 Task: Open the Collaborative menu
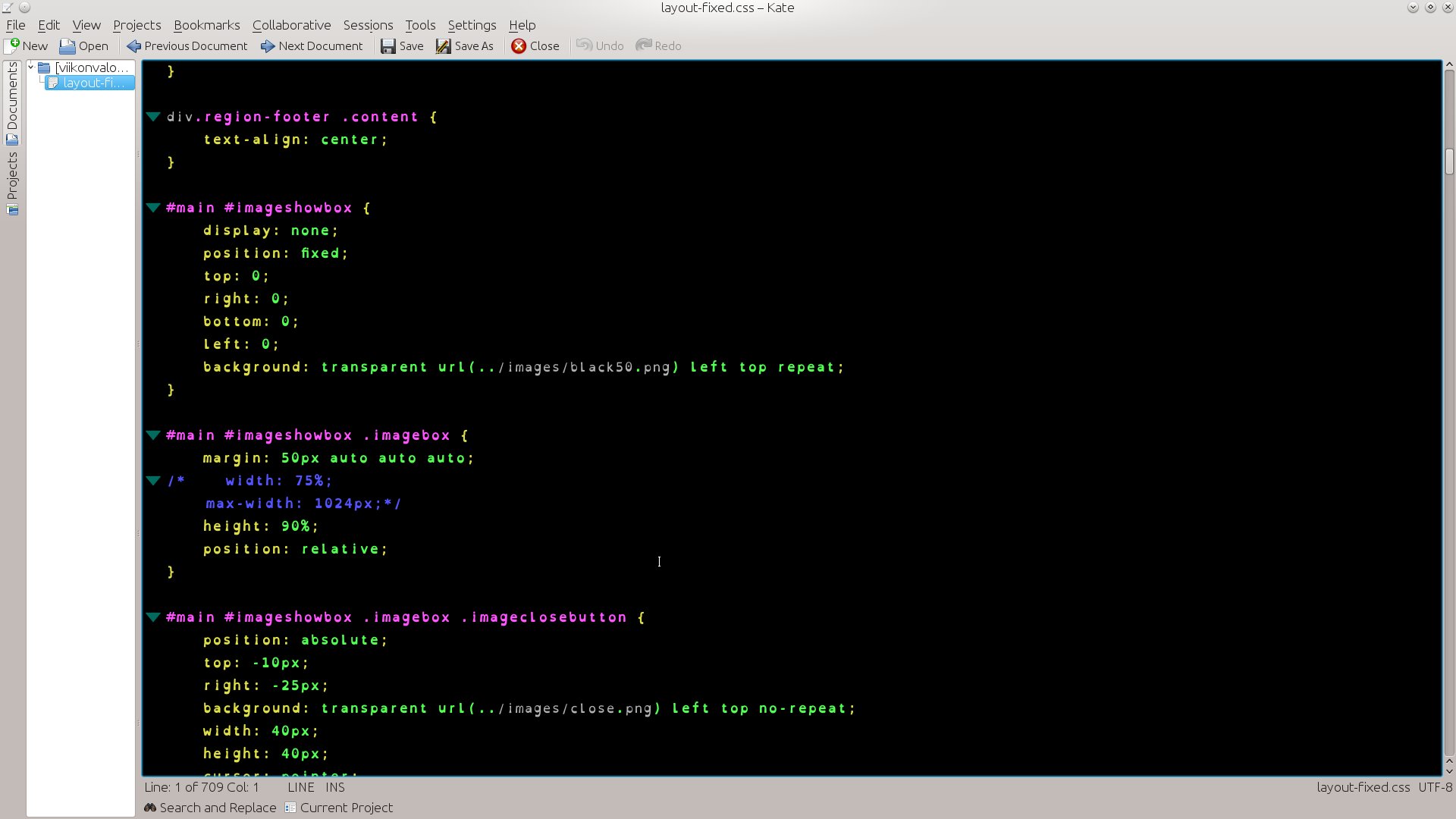pyautogui.click(x=291, y=25)
